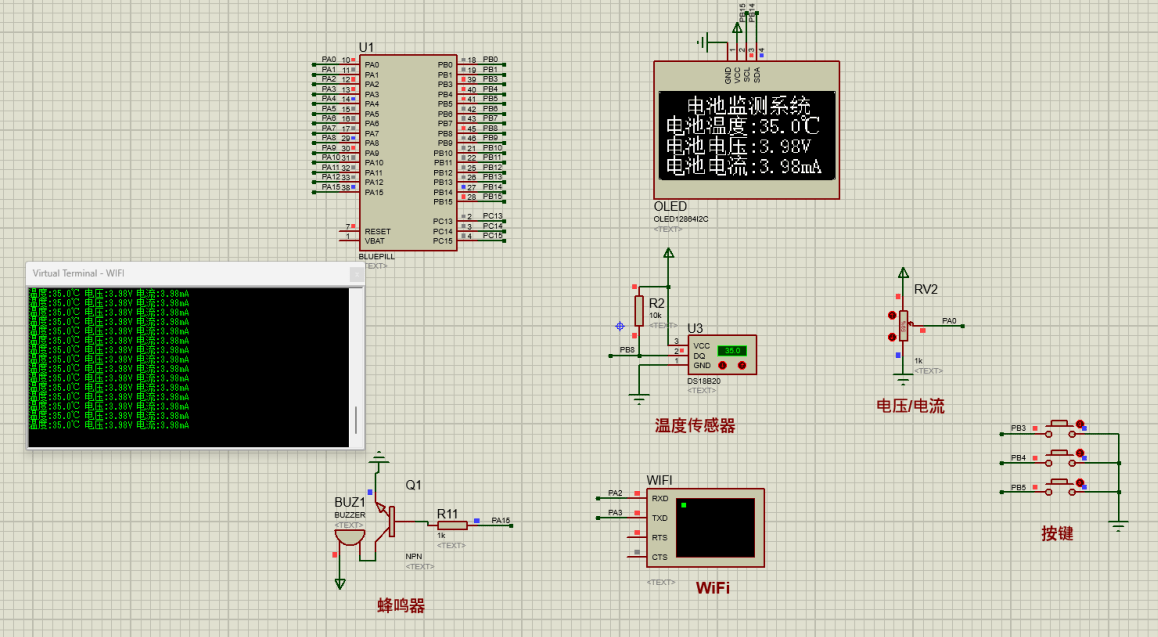Click the DS18B20 temperature readout 35.0
Viewport: 1158px width, 637px height.
[x=732, y=350]
